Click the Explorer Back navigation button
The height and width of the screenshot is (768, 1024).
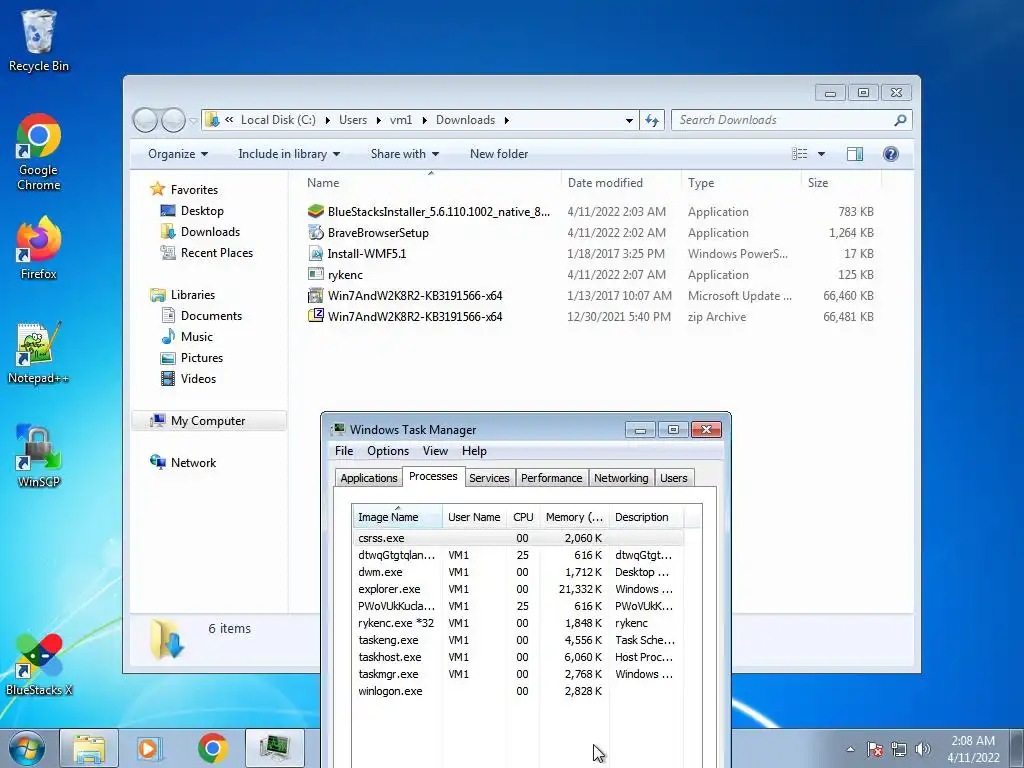[145, 120]
